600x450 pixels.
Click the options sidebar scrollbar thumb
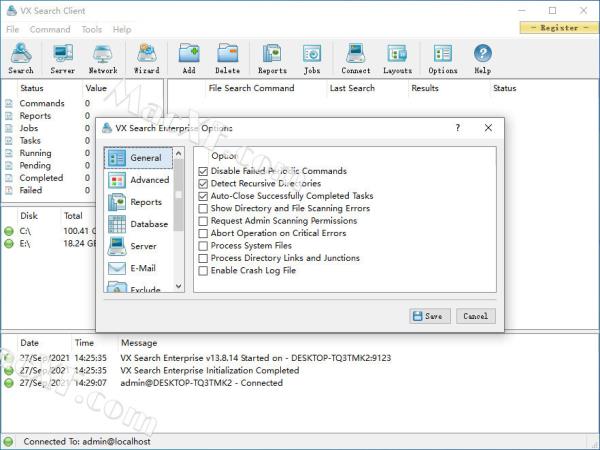coord(178,195)
